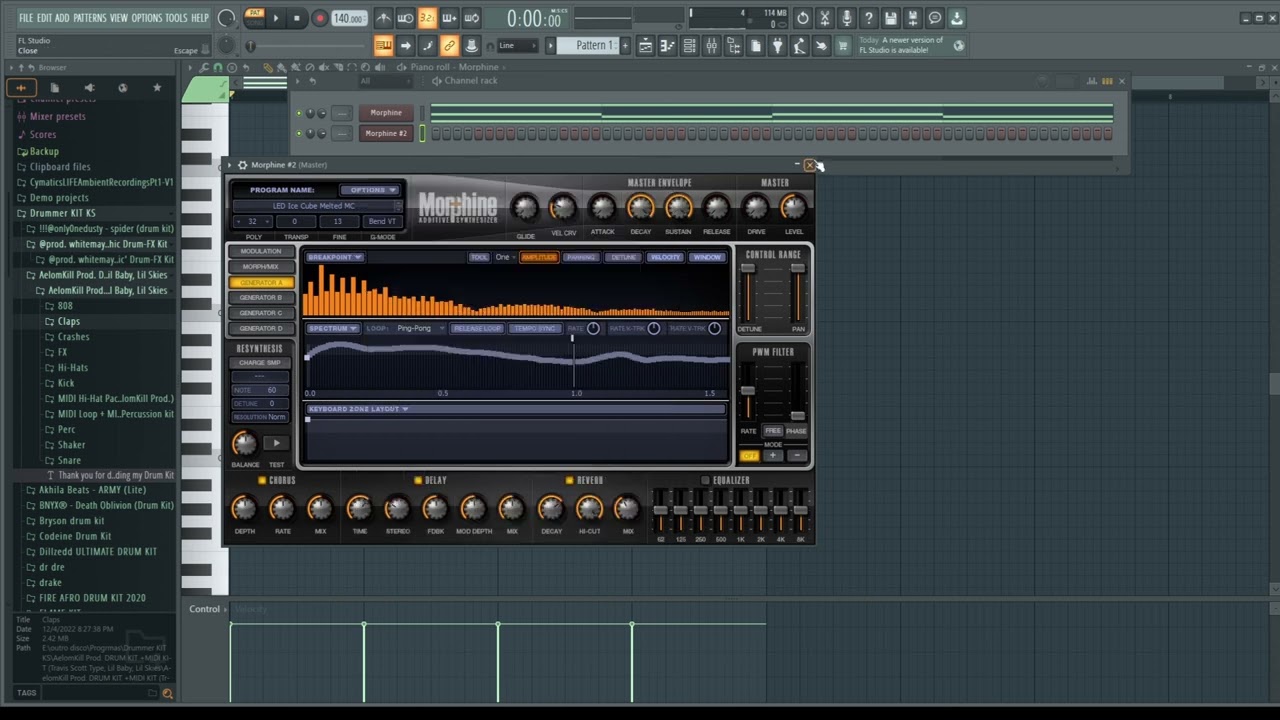Open the FILE menu
The height and width of the screenshot is (720, 1280).
tap(26, 18)
